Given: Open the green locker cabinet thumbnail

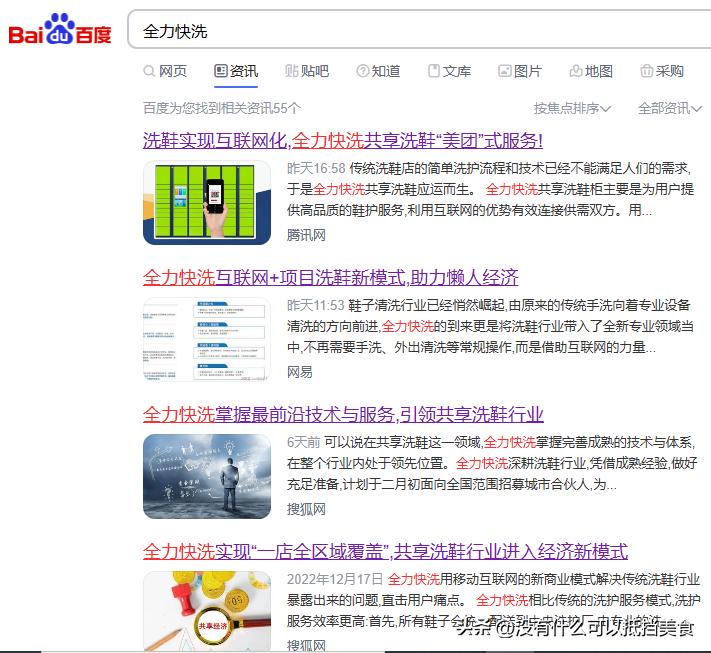Looking at the screenshot, I should [x=207, y=202].
